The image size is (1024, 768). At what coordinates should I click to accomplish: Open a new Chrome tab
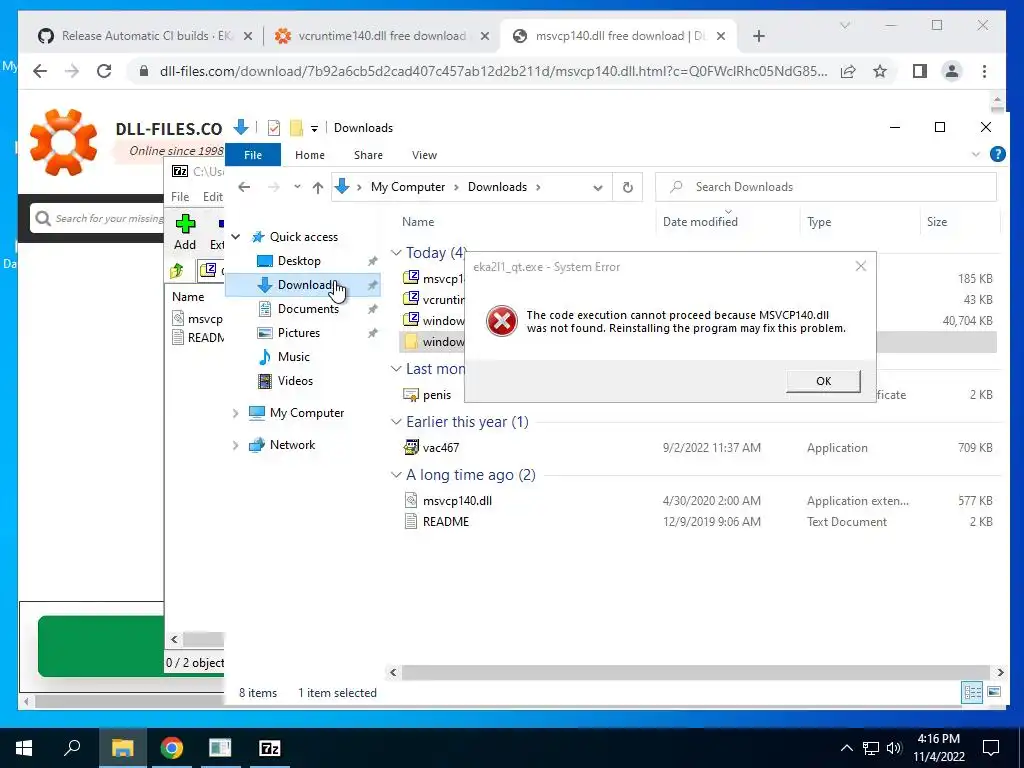click(x=758, y=36)
